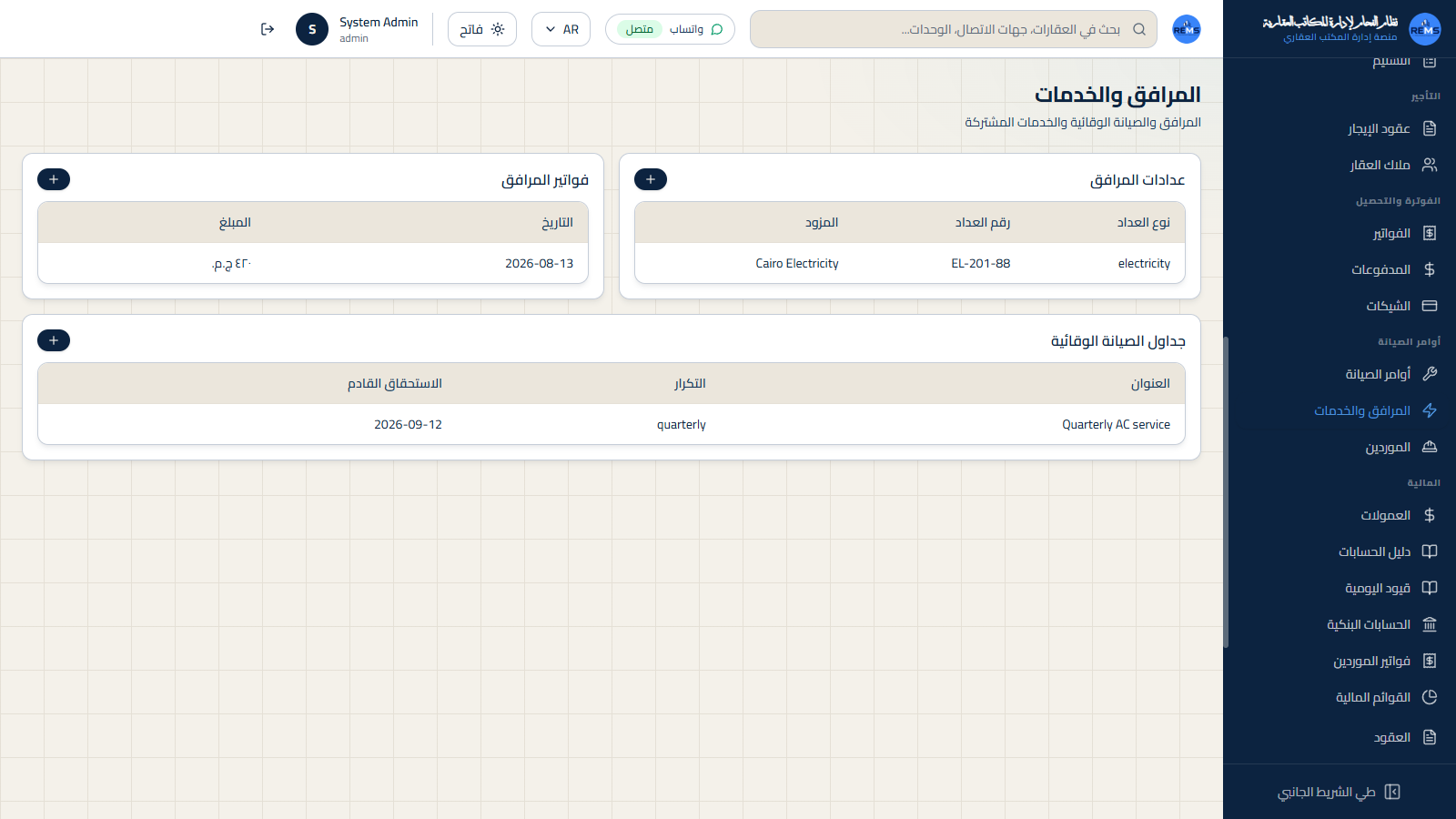Toggle light theme button فاتح
This screenshot has height=819, width=1456.
(482, 29)
